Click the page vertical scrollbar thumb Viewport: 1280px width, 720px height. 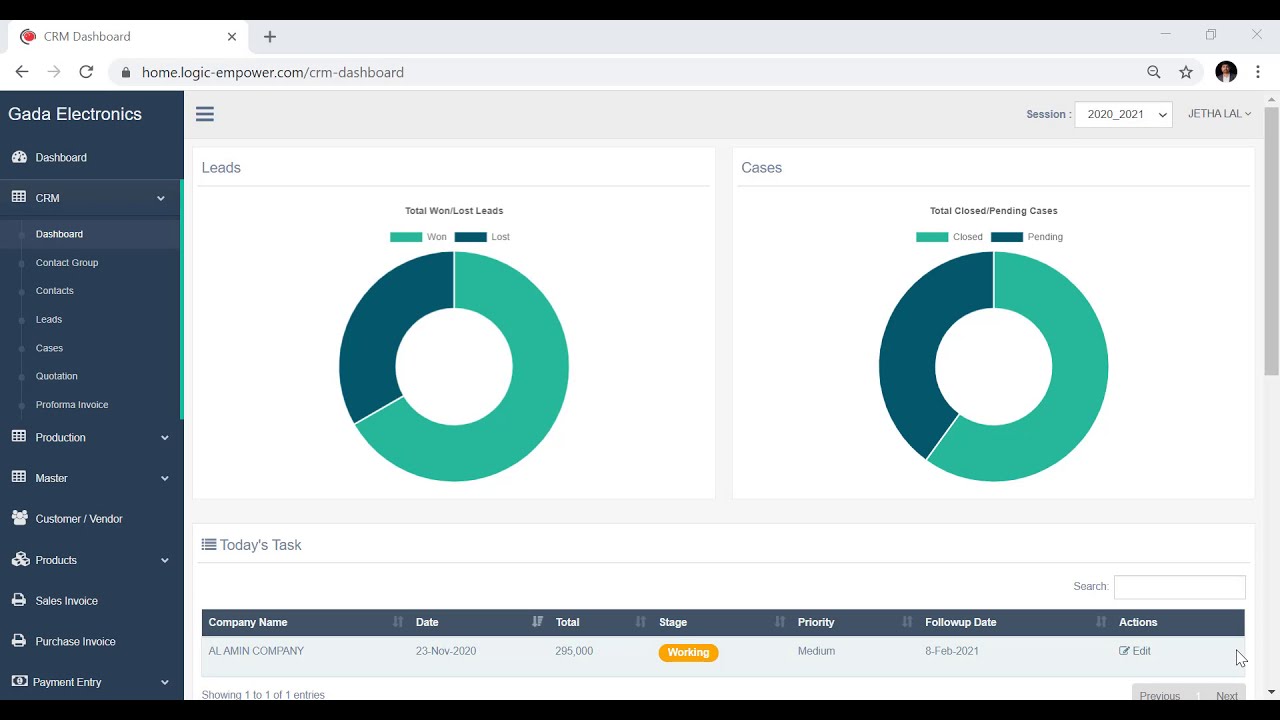(1272, 240)
